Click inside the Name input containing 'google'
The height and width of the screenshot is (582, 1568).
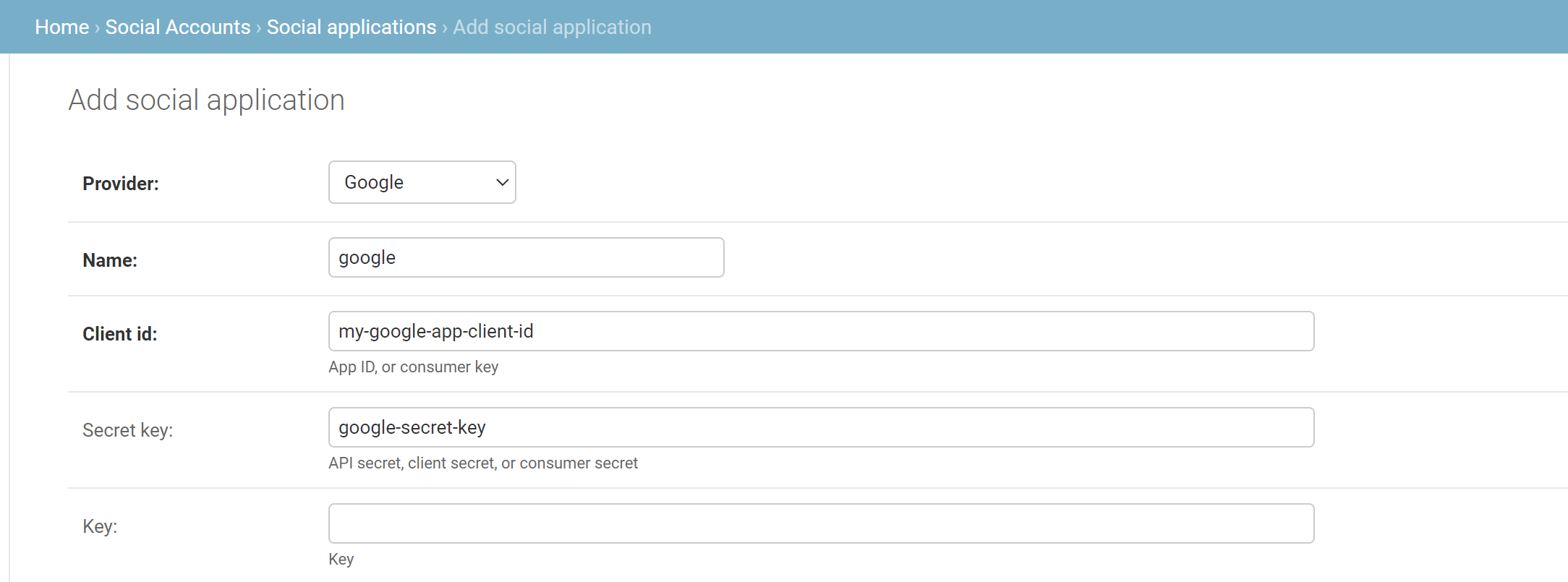tap(526, 257)
